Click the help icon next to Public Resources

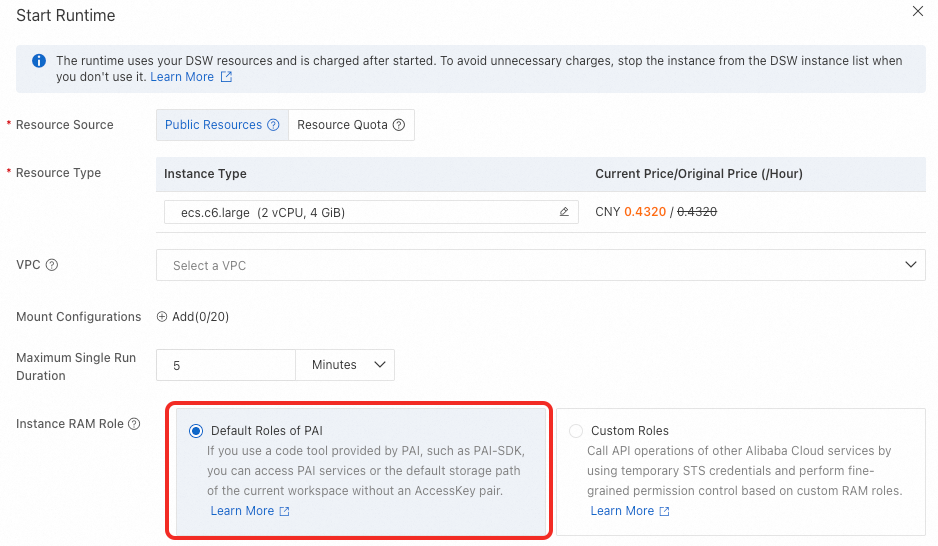(x=273, y=125)
